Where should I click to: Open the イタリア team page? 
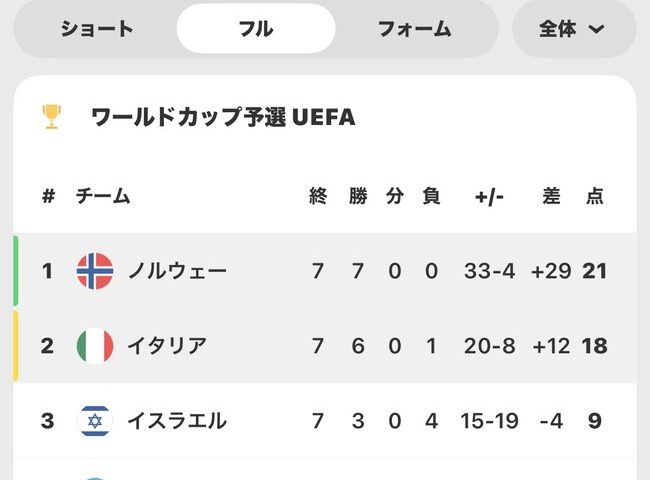coord(167,346)
